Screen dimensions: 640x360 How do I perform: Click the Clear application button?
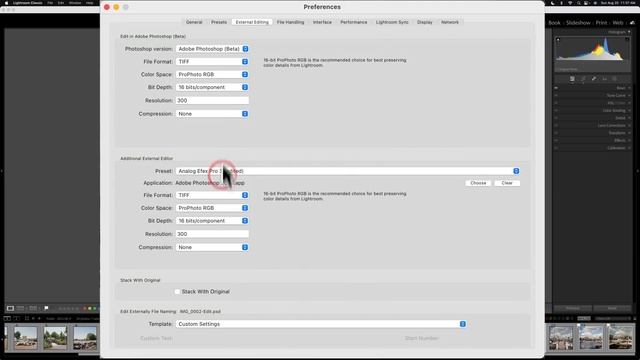507,183
